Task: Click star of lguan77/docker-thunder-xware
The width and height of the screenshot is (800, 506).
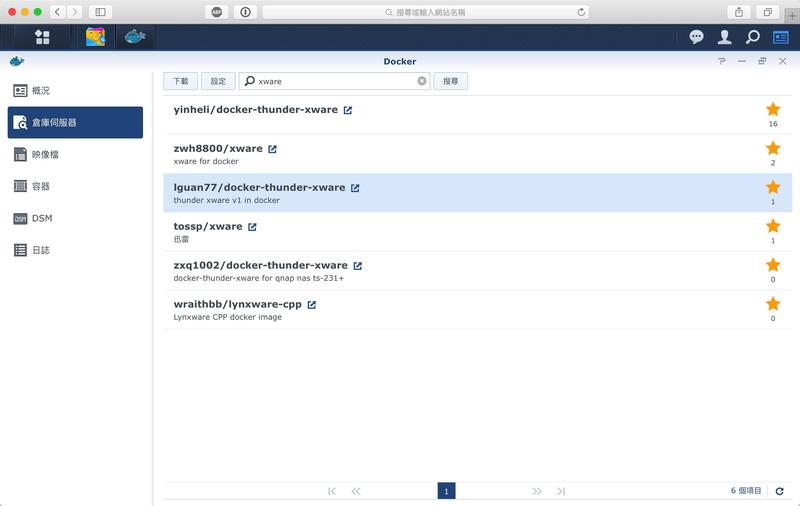Action: click(x=773, y=187)
